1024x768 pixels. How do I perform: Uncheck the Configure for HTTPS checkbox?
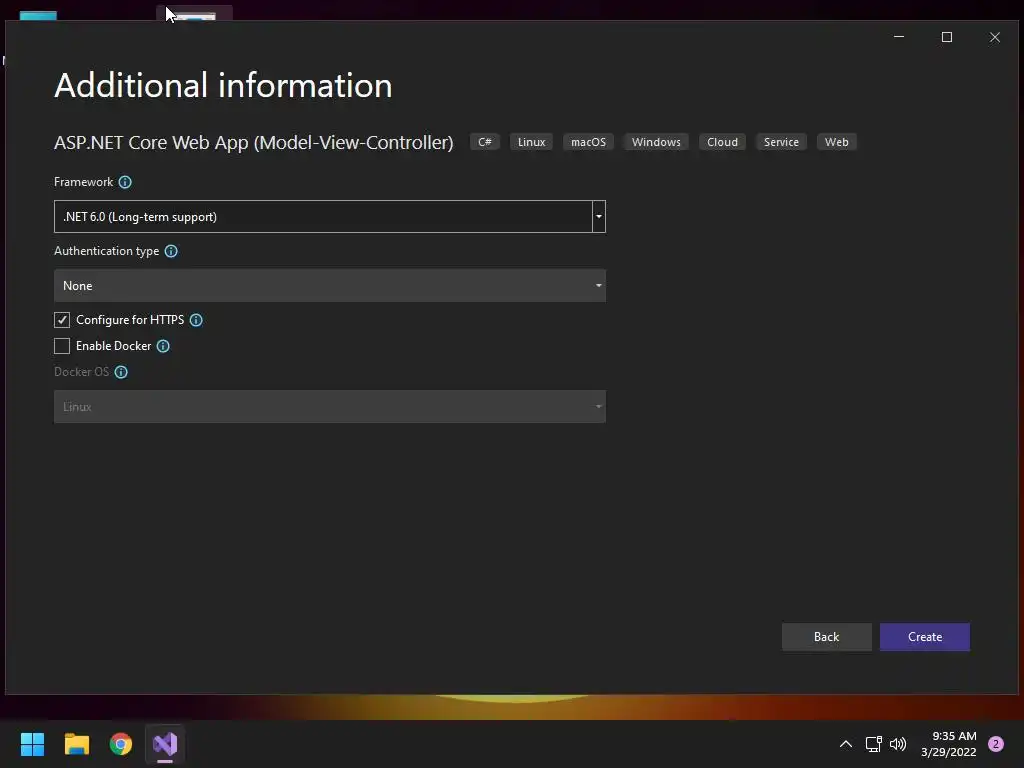62,320
